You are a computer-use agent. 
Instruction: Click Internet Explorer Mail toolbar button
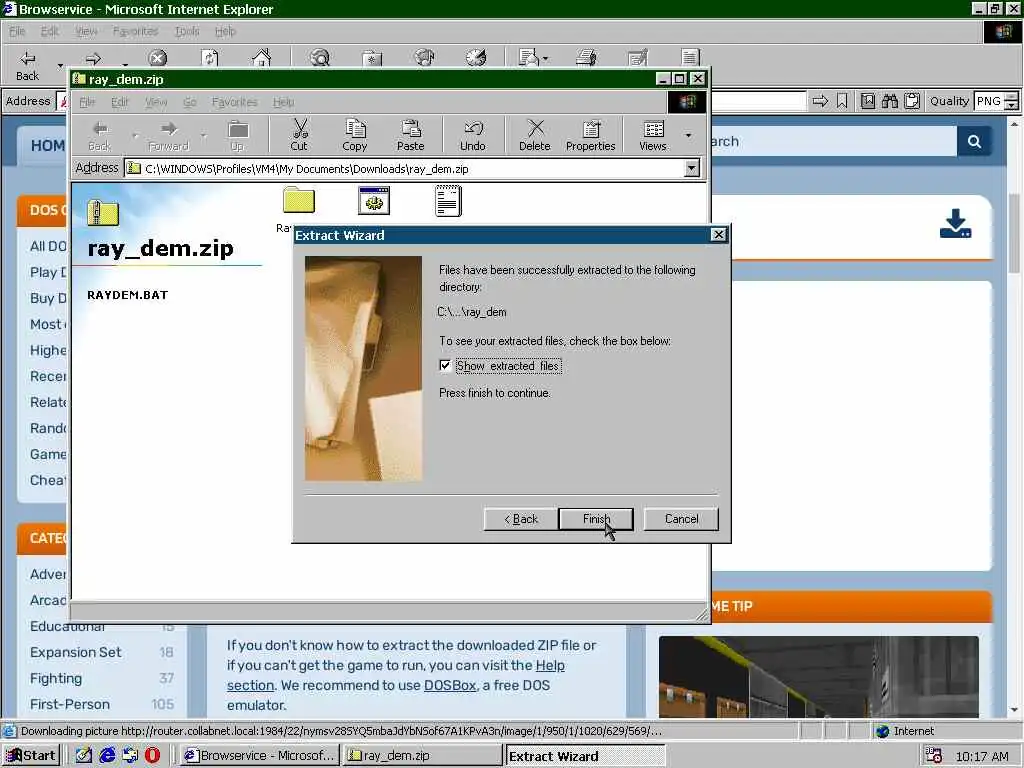click(529, 59)
